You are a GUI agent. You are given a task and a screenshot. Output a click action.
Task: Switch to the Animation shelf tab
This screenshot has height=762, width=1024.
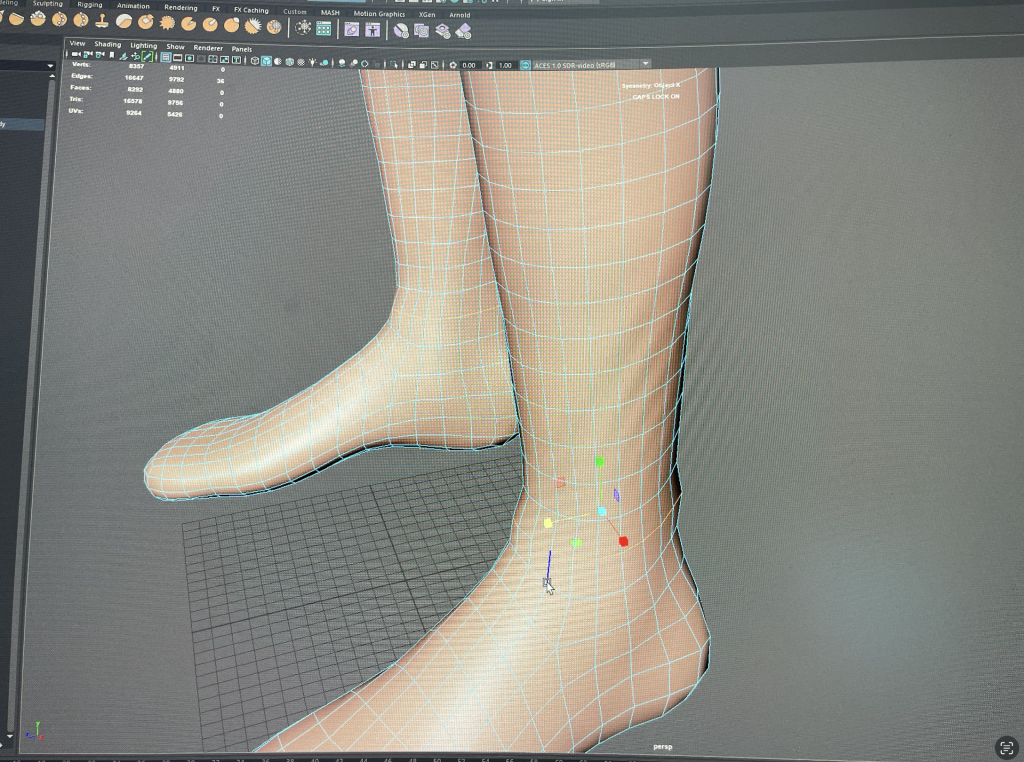133,6
